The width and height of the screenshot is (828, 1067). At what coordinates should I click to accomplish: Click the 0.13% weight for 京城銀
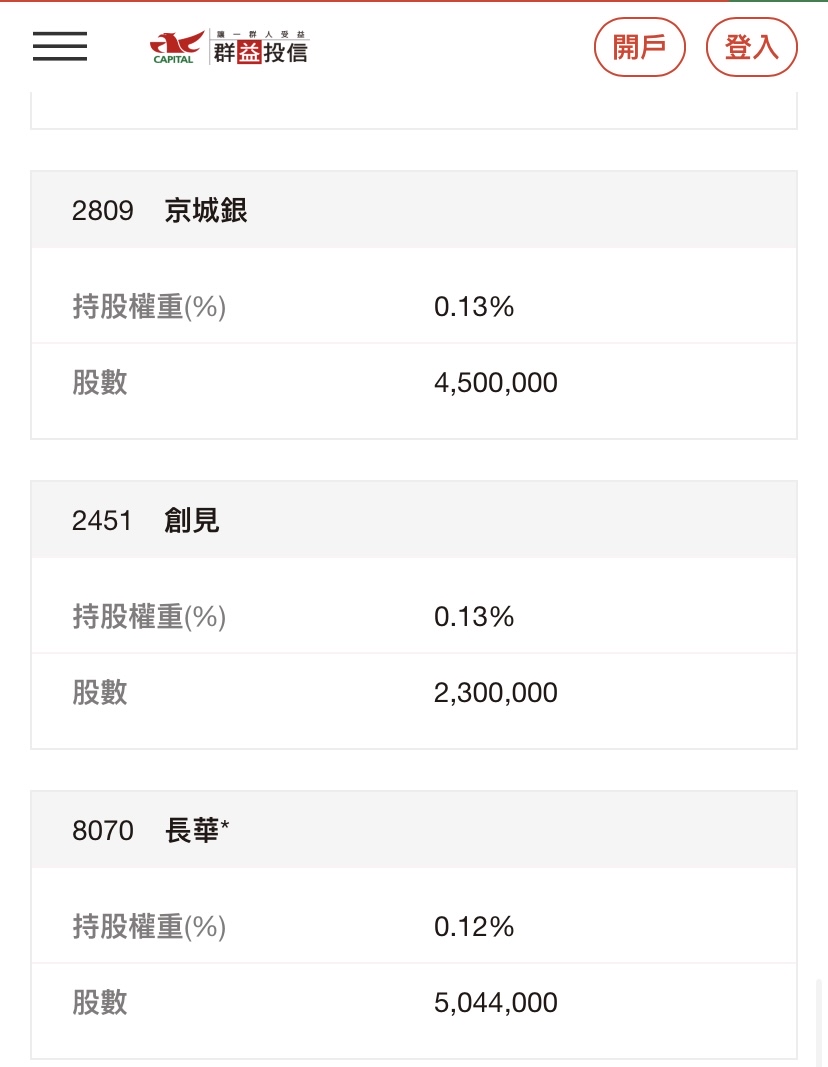click(474, 306)
